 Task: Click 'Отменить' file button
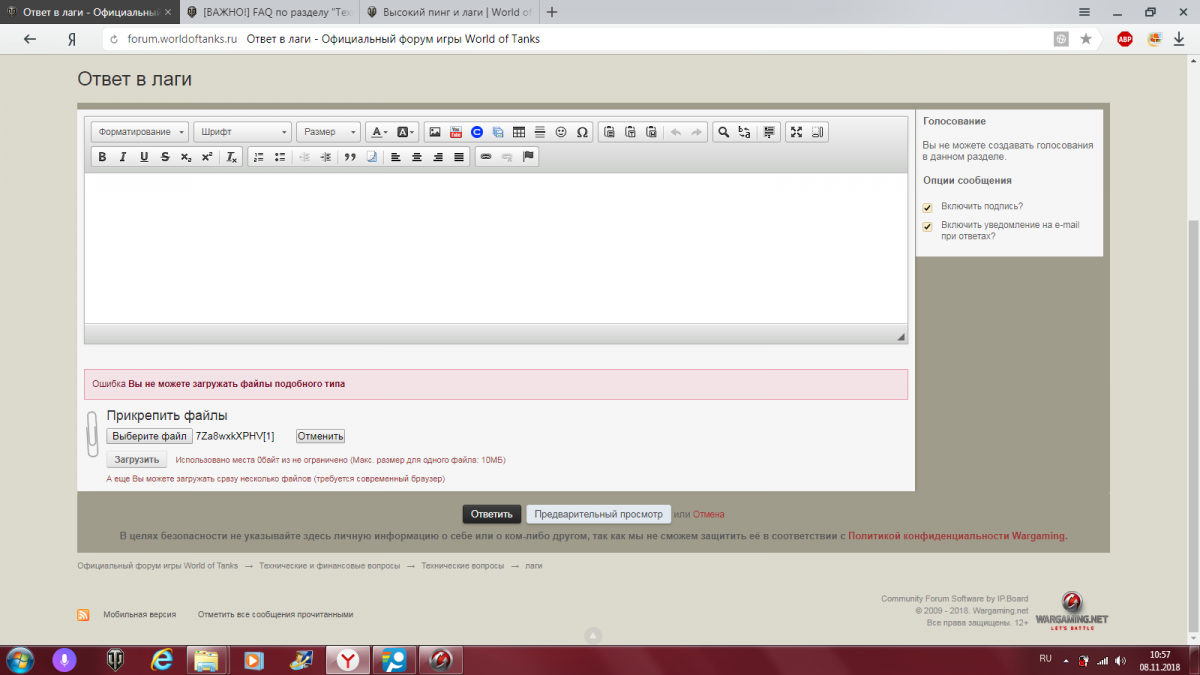pos(320,436)
